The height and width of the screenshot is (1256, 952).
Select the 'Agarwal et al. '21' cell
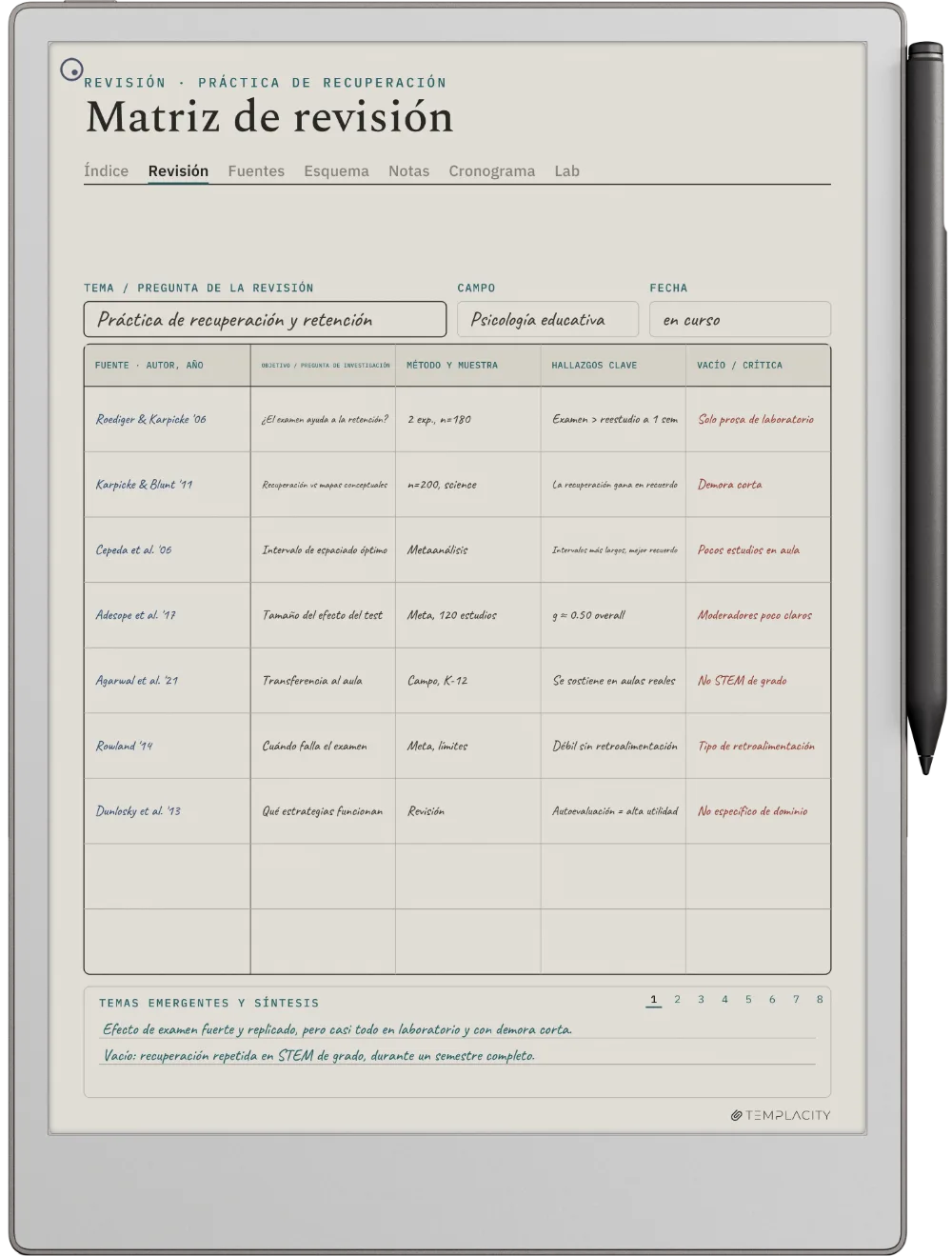coord(168,681)
